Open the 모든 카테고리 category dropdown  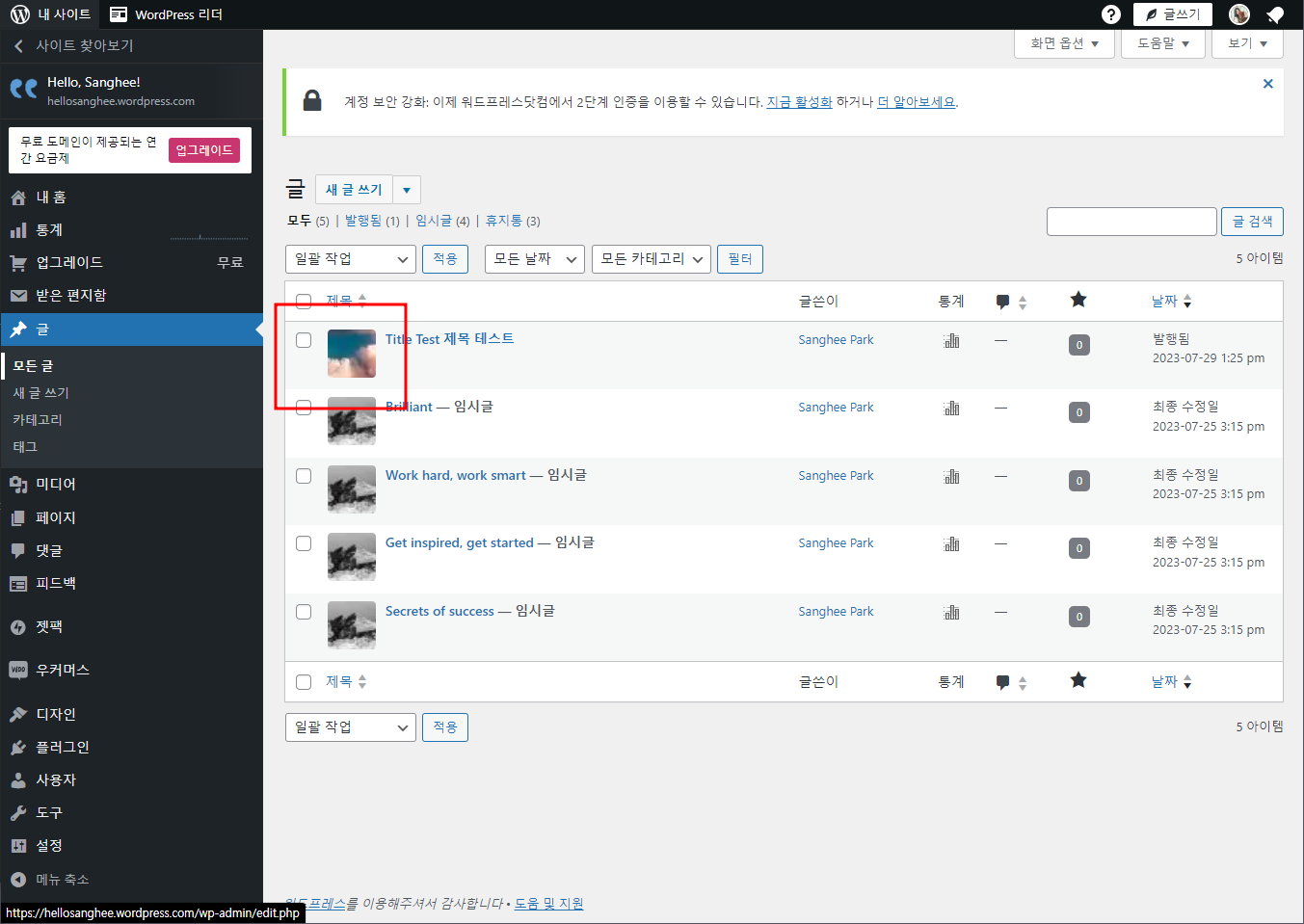pyautogui.click(x=652, y=259)
